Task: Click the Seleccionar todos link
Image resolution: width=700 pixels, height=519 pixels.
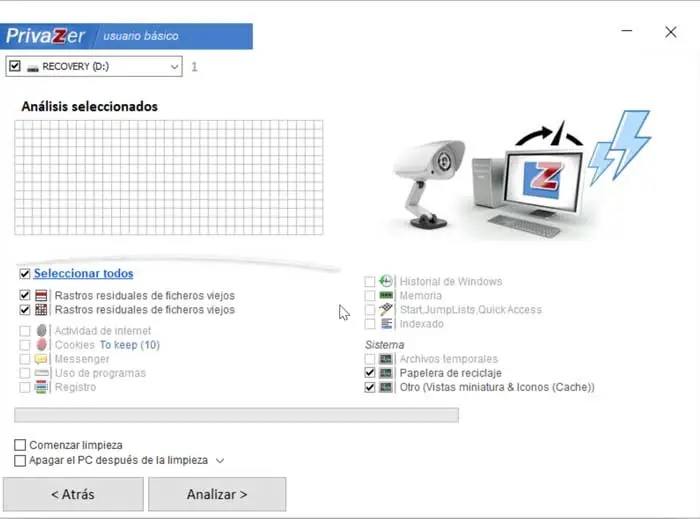Action: click(83, 273)
